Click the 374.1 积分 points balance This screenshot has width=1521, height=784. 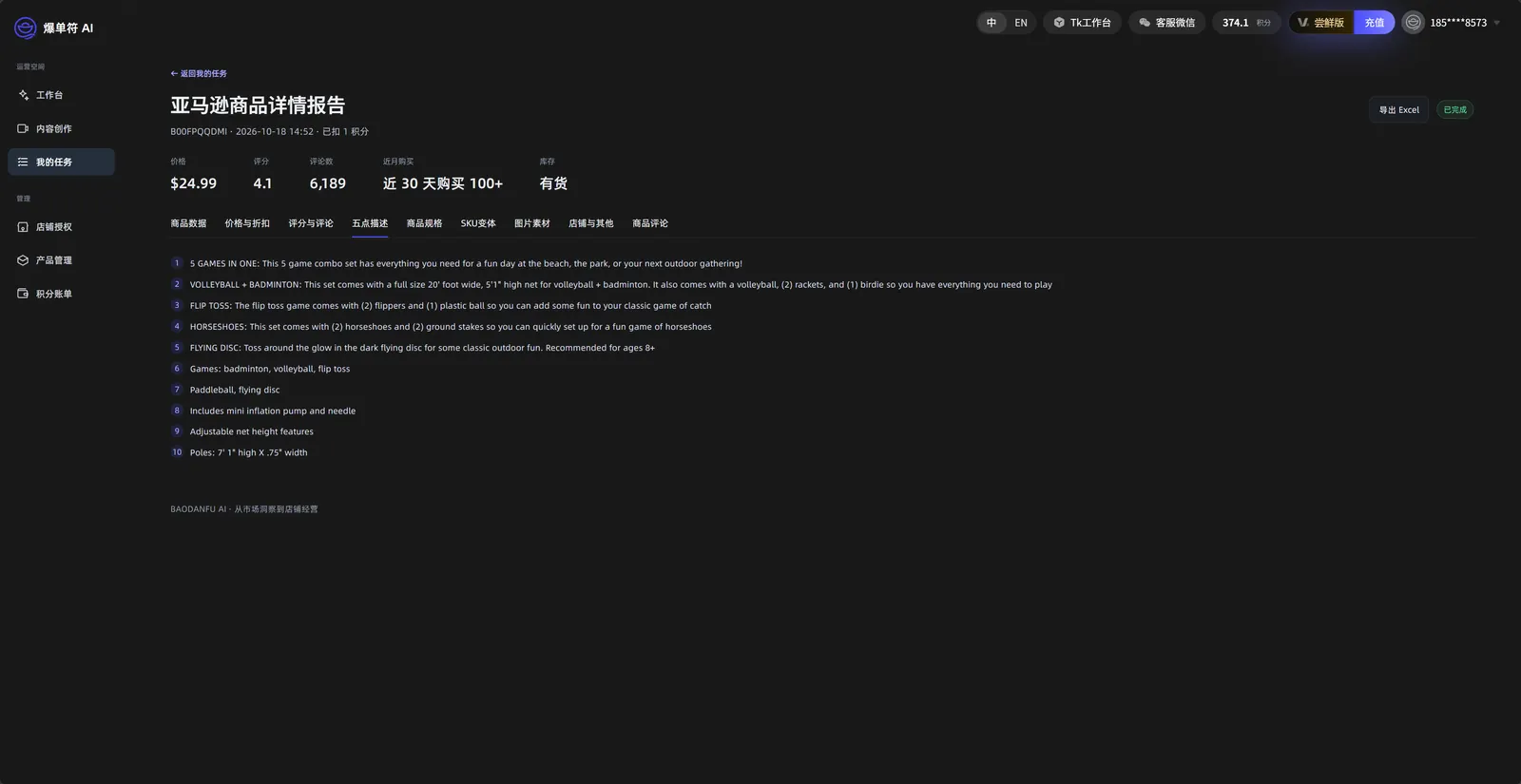pos(1246,23)
